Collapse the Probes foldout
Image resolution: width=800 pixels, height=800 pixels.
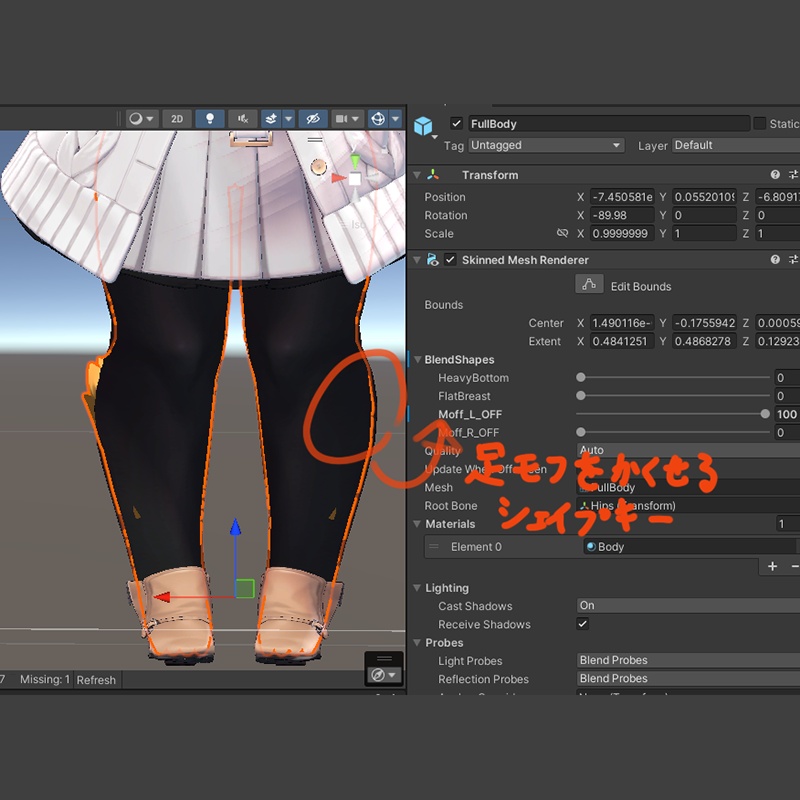(417, 643)
